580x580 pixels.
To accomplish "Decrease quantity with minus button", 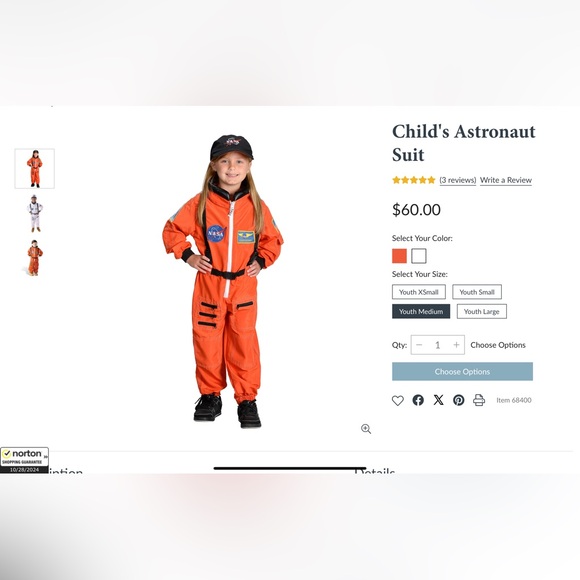I will tap(419, 345).
